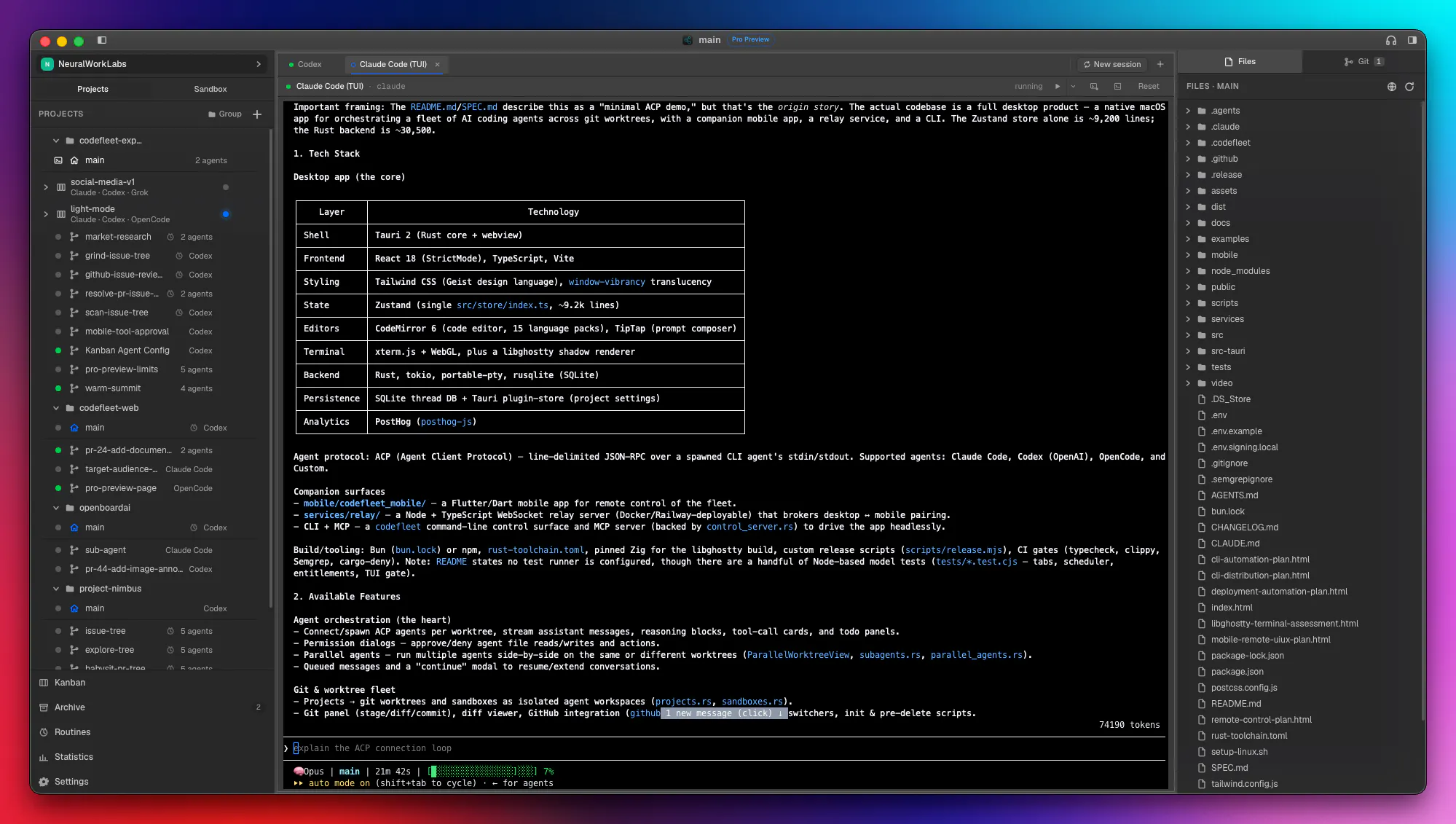Expand the NeuralWorkLabs workspace chevron
The width and height of the screenshot is (1456, 824).
(x=259, y=64)
